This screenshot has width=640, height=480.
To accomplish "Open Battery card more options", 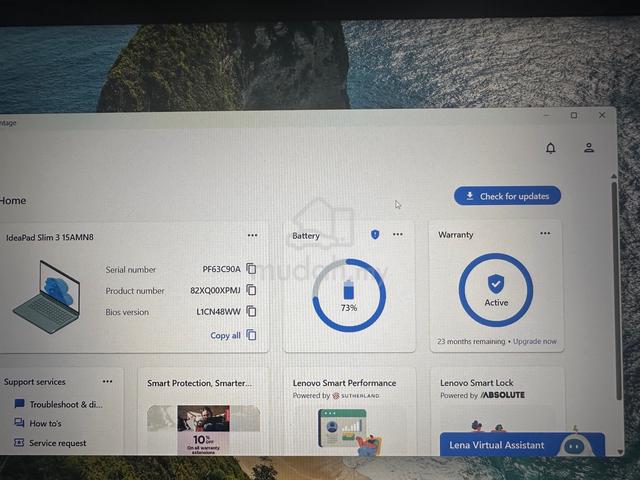I will (x=398, y=234).
